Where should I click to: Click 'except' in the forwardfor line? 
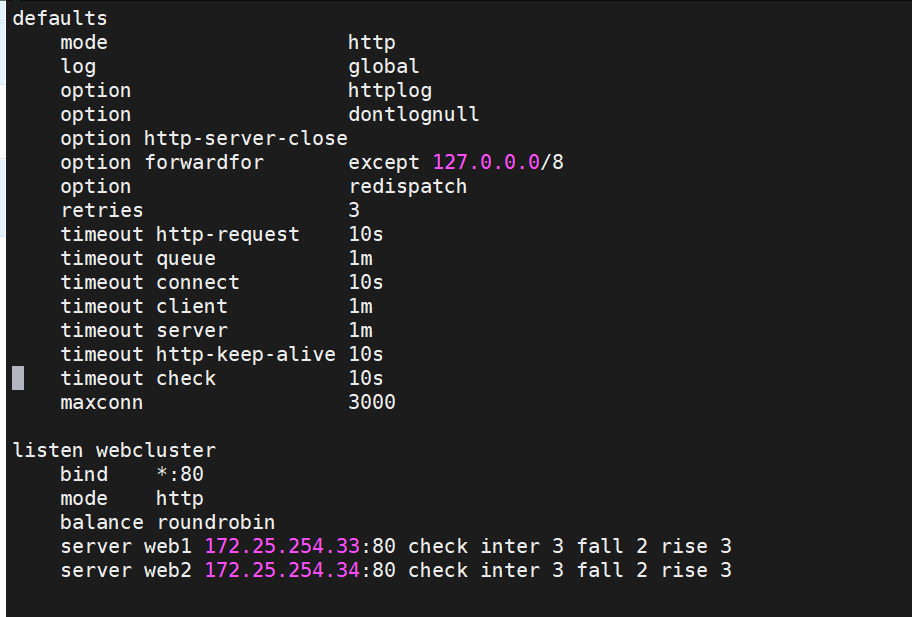[x=384, y=162]
